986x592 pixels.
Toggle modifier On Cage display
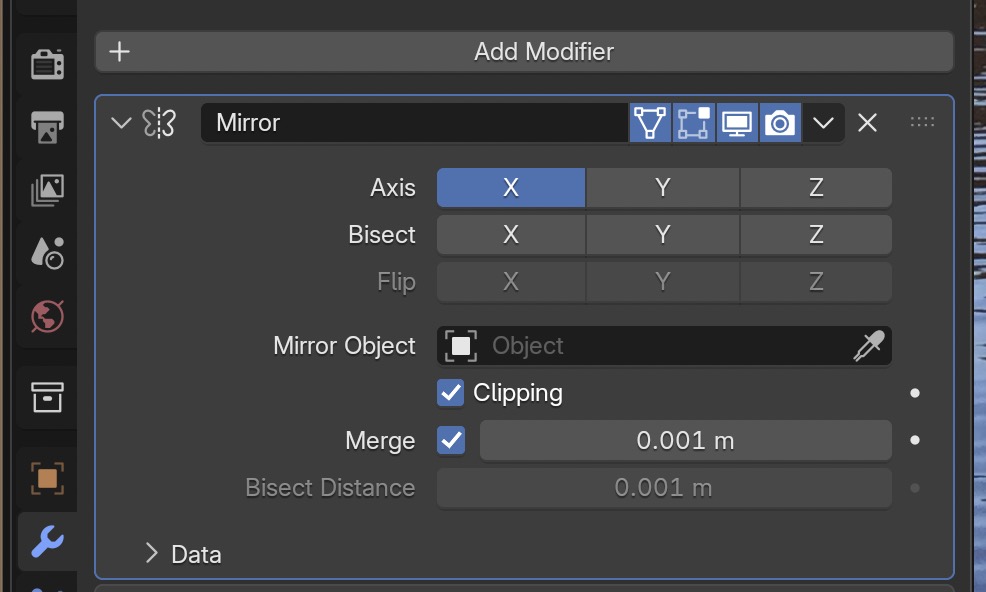coord(650,123)
